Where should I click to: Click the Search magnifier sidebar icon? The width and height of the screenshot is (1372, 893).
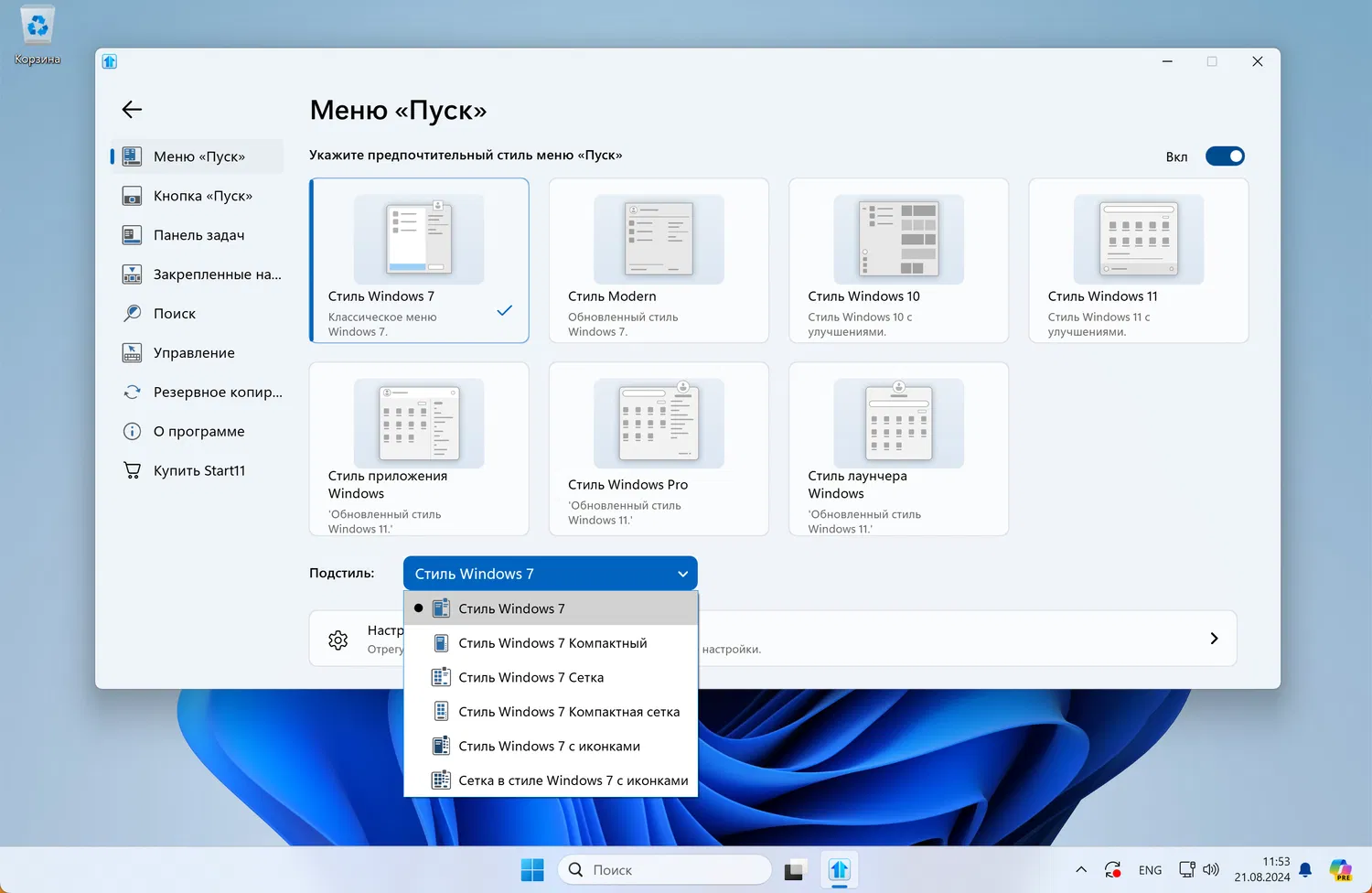132,314
